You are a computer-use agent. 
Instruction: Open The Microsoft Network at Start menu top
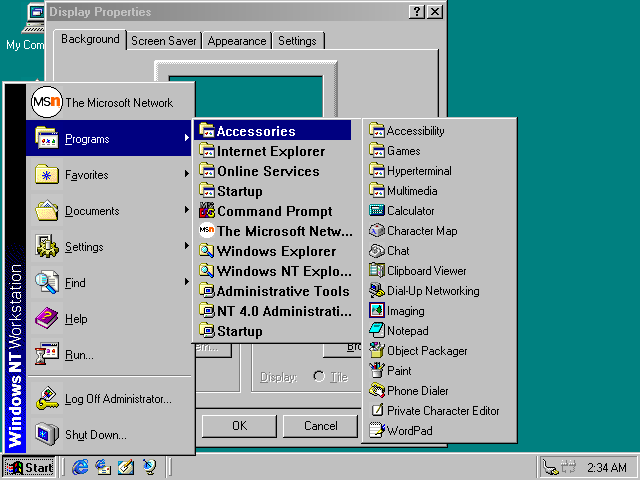109,102
